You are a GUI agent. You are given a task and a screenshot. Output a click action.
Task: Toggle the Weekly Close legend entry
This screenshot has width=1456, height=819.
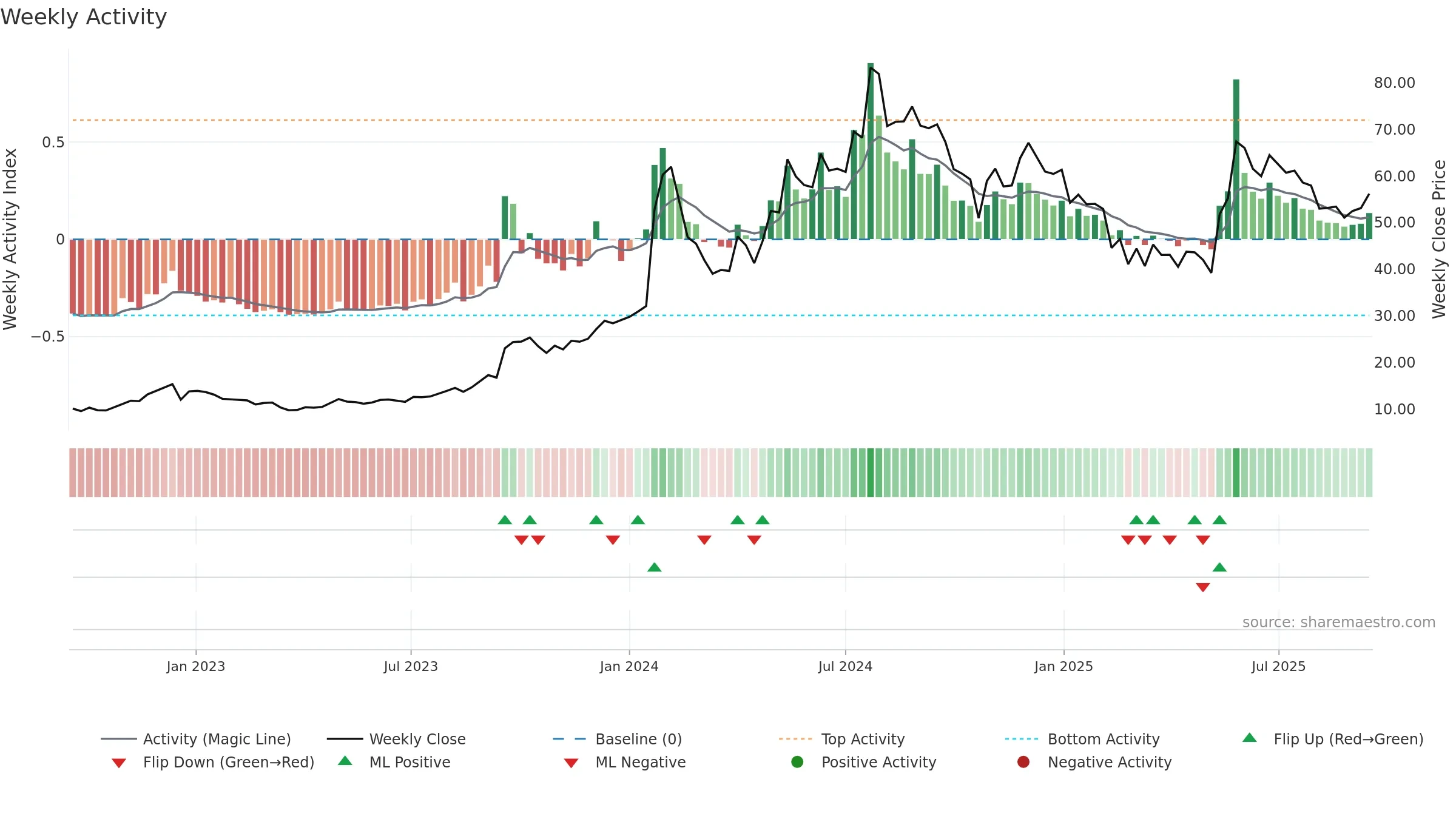396,739
